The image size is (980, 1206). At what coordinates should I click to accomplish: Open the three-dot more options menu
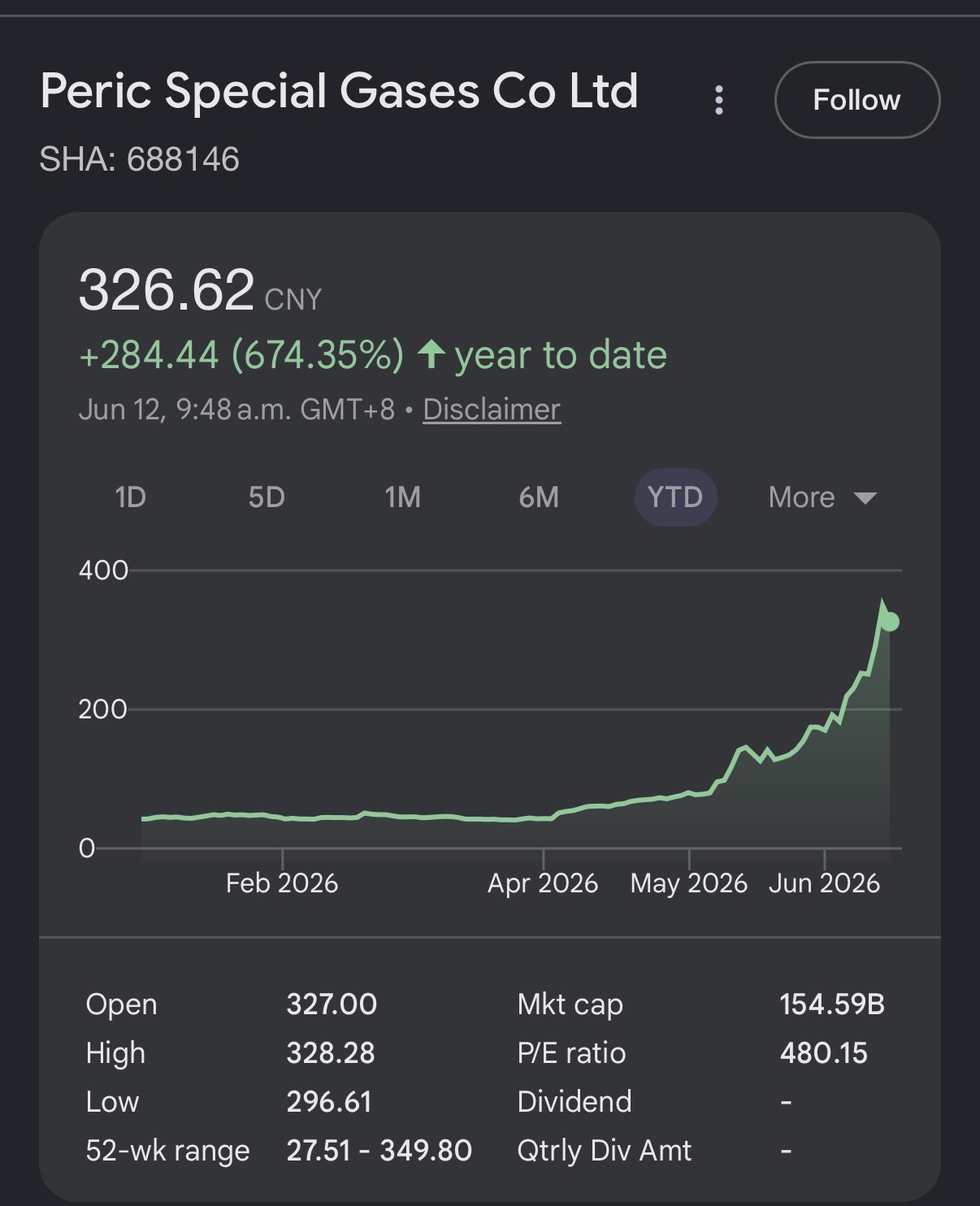[718, 100]
